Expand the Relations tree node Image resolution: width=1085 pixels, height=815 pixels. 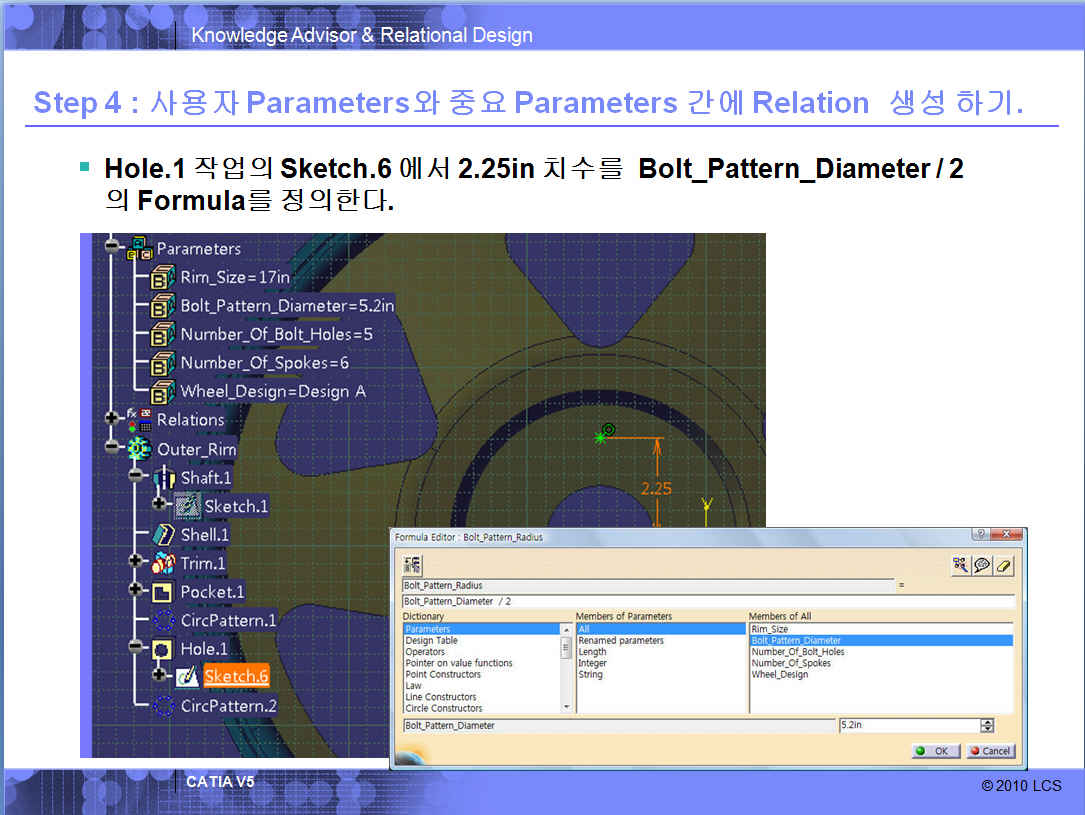click(111, 419)
